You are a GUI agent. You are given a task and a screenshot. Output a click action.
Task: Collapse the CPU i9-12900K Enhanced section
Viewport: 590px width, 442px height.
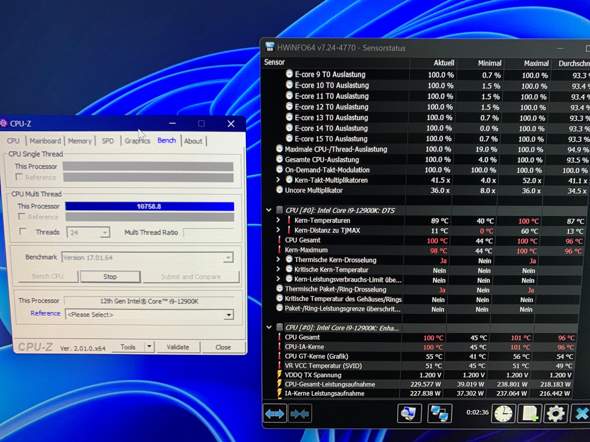tap(269, 327)
